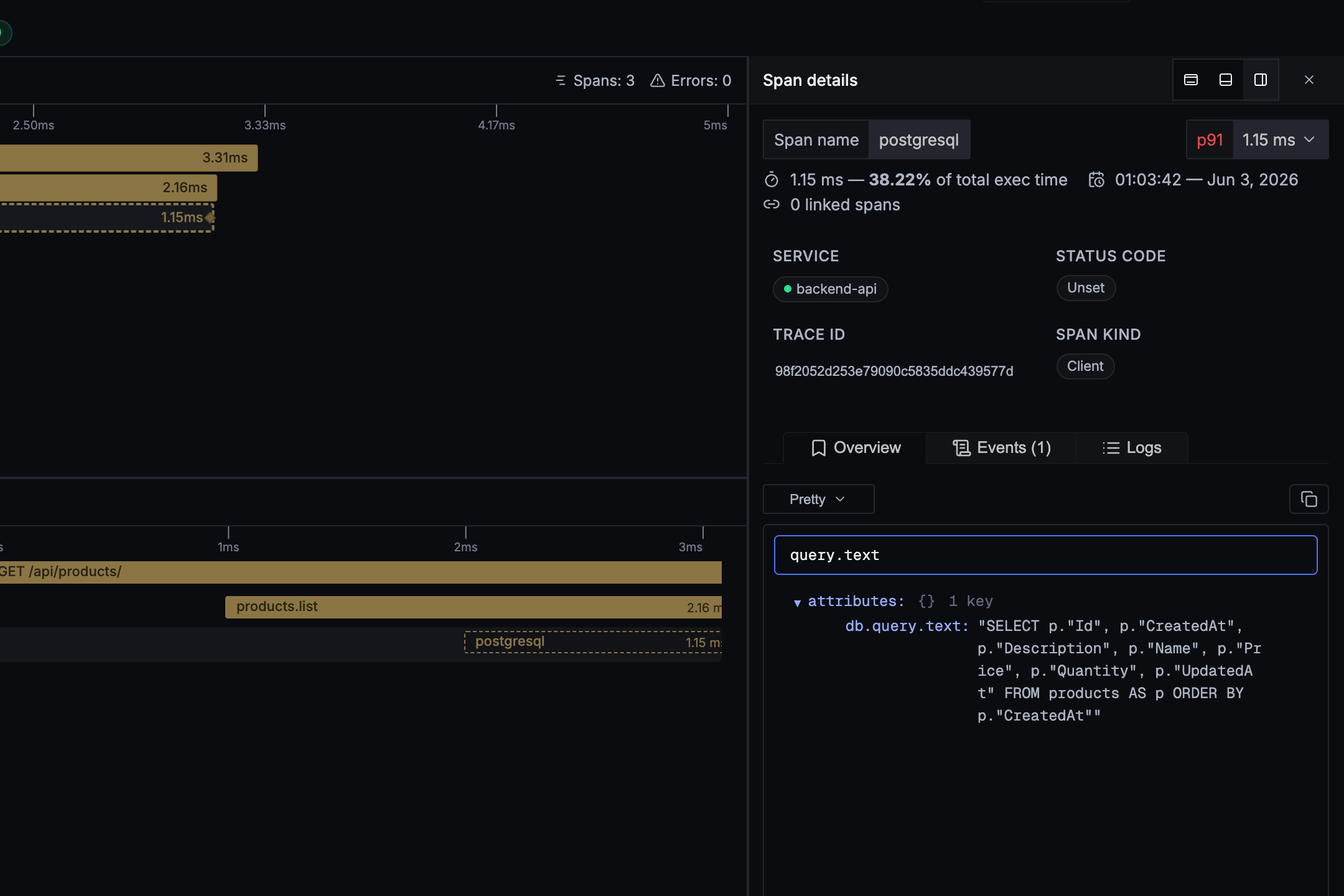Click the query.text search field
Image resolution: width=1344 pixels, height=896 pixels.
coord(1045,555)
